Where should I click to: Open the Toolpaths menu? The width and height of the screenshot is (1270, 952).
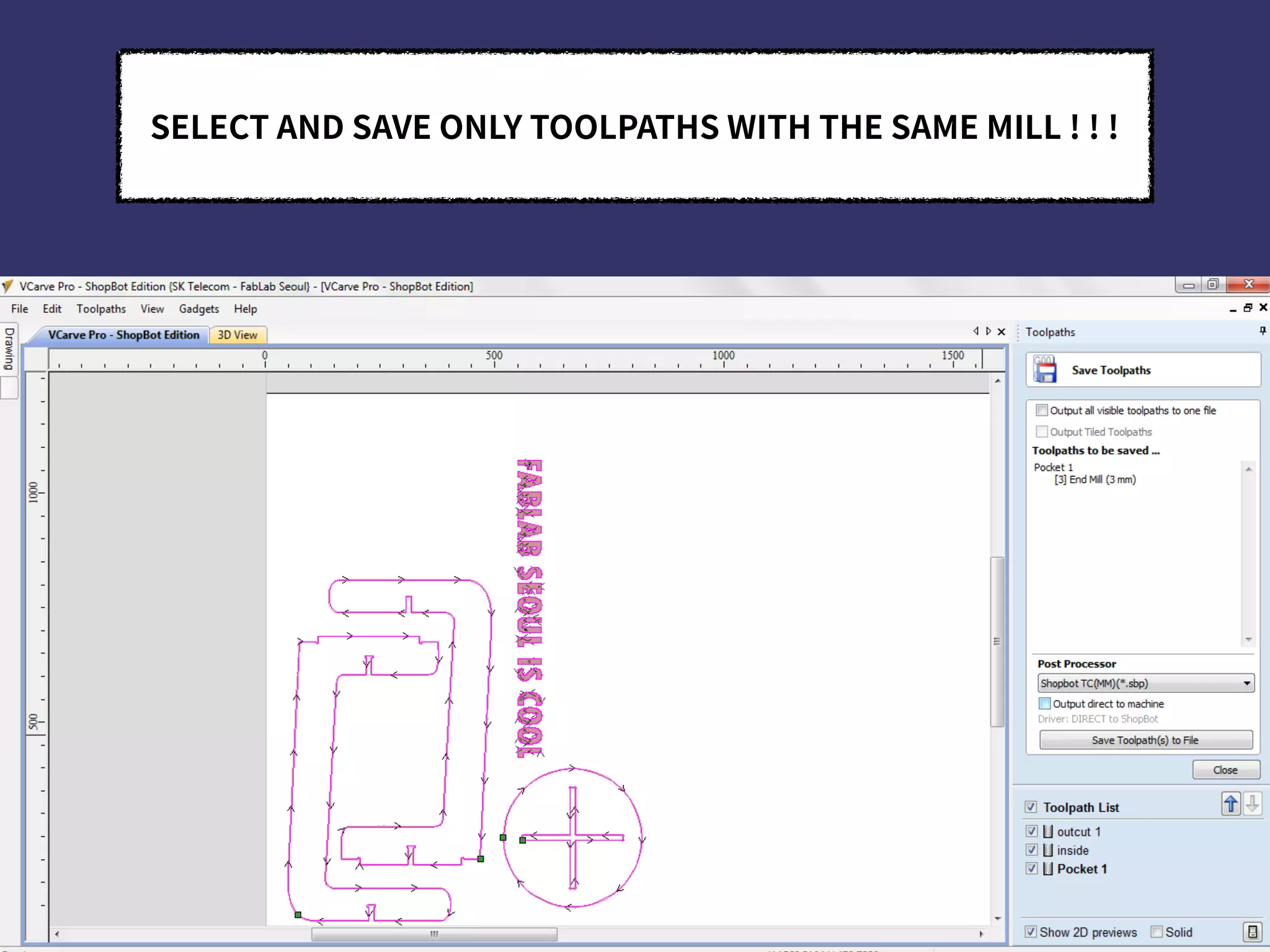pos(101,309)
